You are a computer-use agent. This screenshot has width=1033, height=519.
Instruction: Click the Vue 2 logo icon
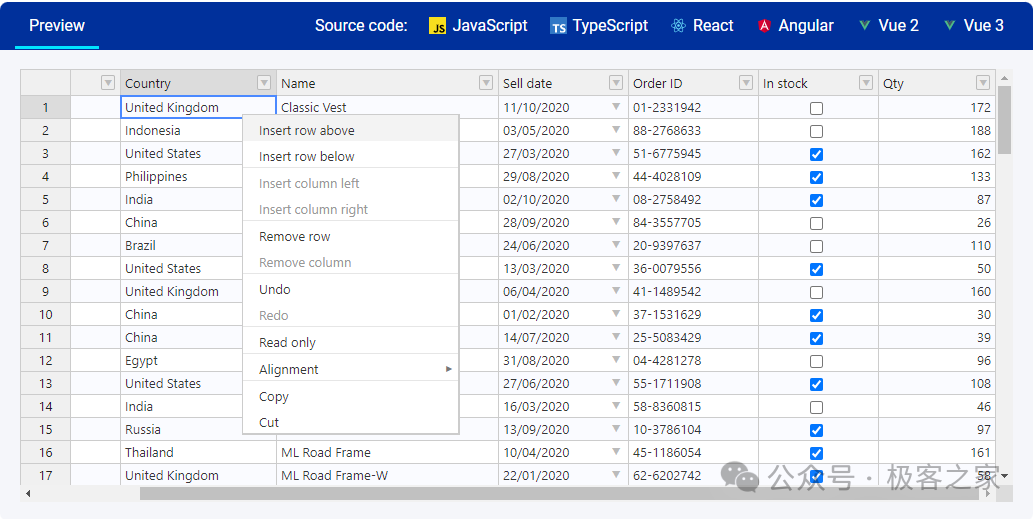coord(864,26)
